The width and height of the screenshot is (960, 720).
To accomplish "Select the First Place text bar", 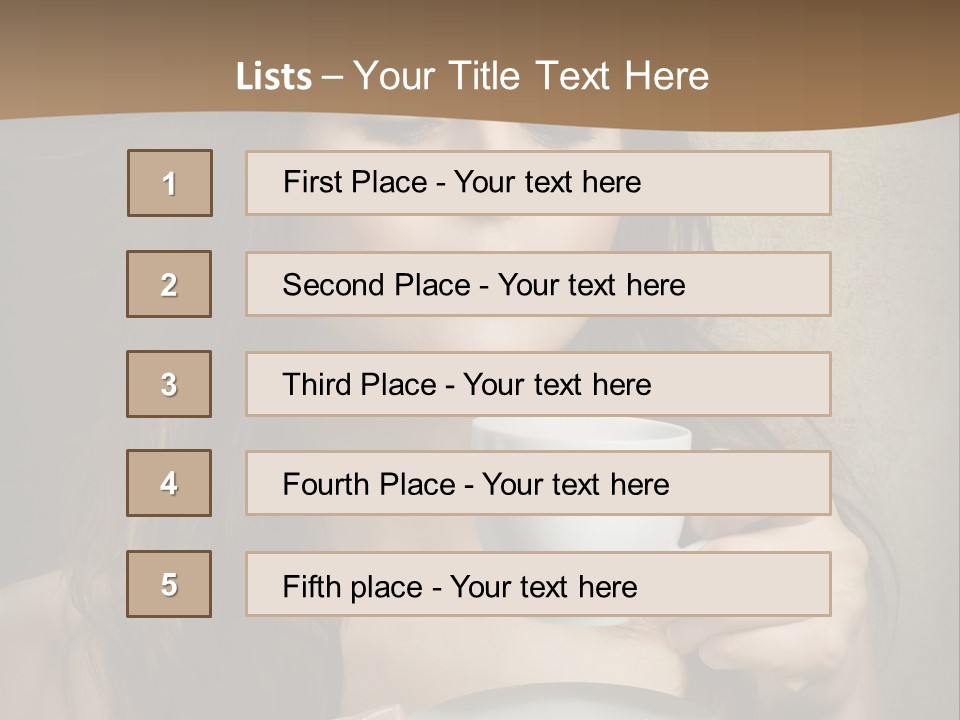I will coord(538,183).
